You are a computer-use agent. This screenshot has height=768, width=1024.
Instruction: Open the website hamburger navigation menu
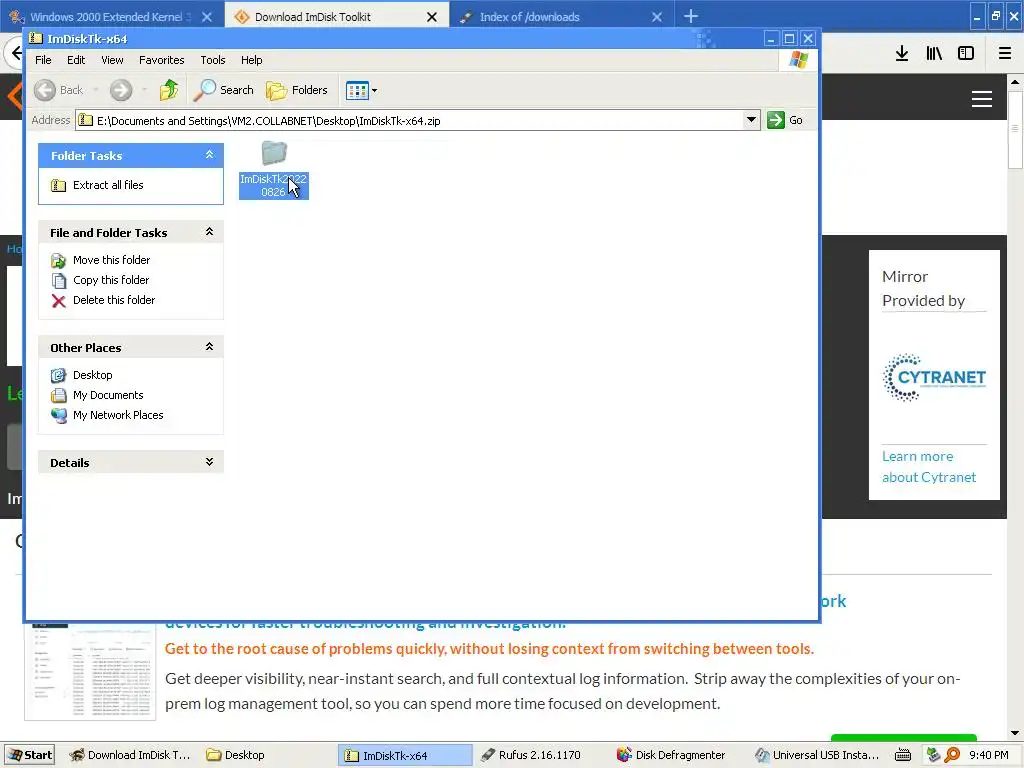(x=982, y=99)
